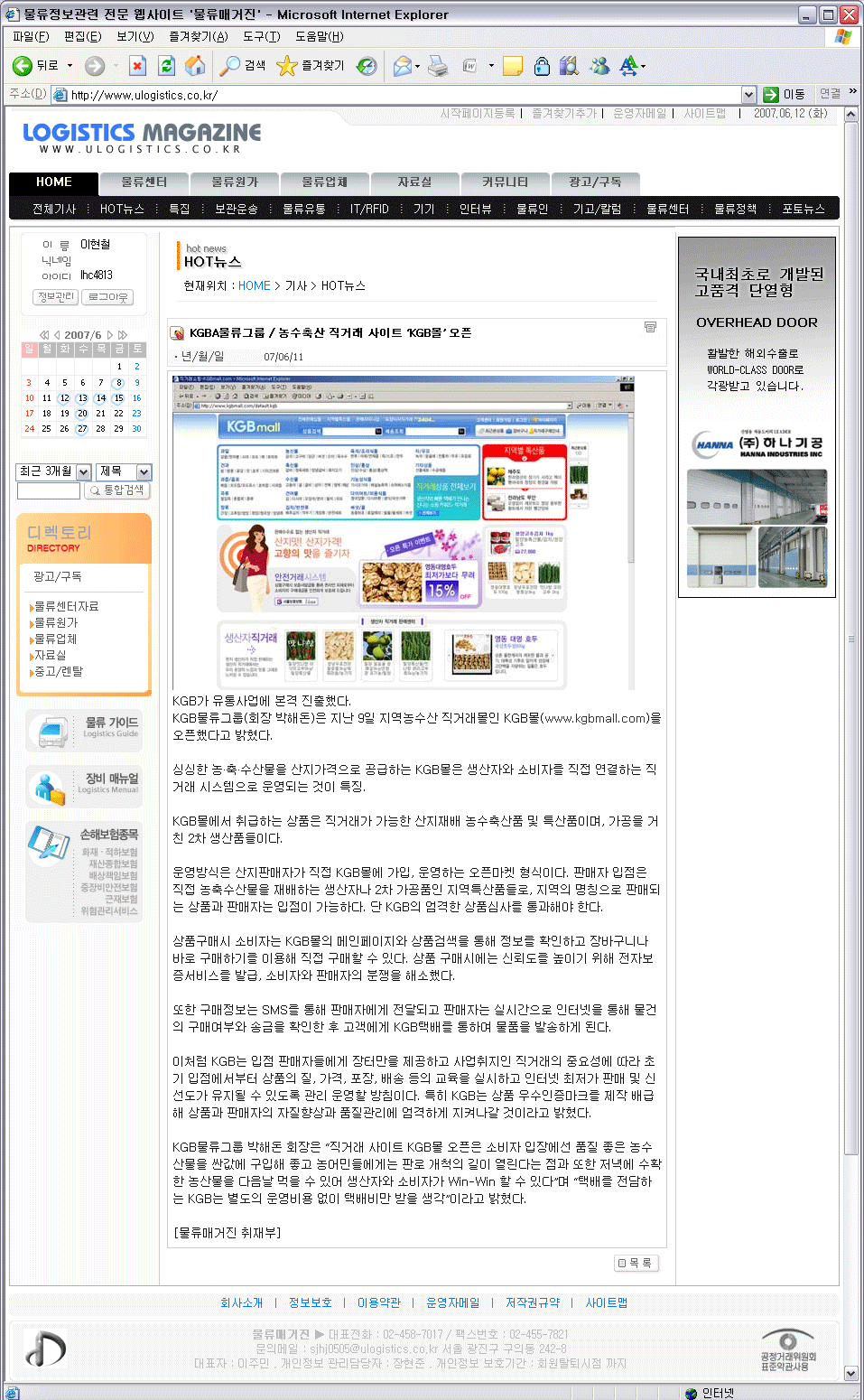Click the 자료실 main navigation tab
This screenshot has height=1400, width=864.
[415, 182]
